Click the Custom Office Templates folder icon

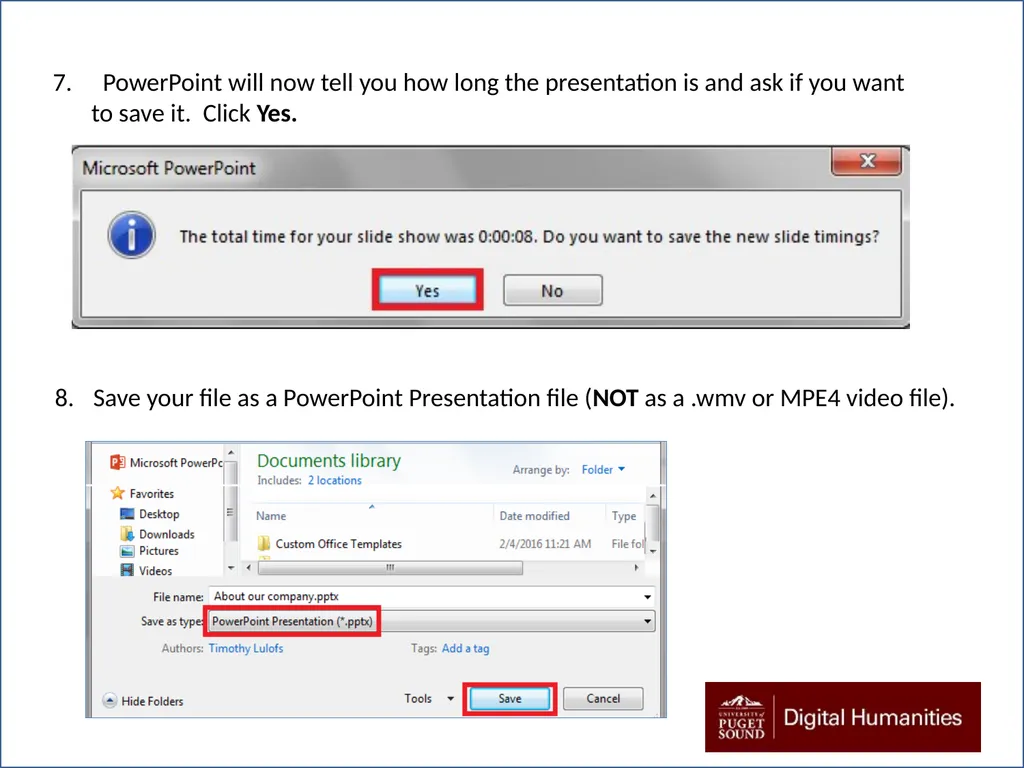click(x=264, y=543)
